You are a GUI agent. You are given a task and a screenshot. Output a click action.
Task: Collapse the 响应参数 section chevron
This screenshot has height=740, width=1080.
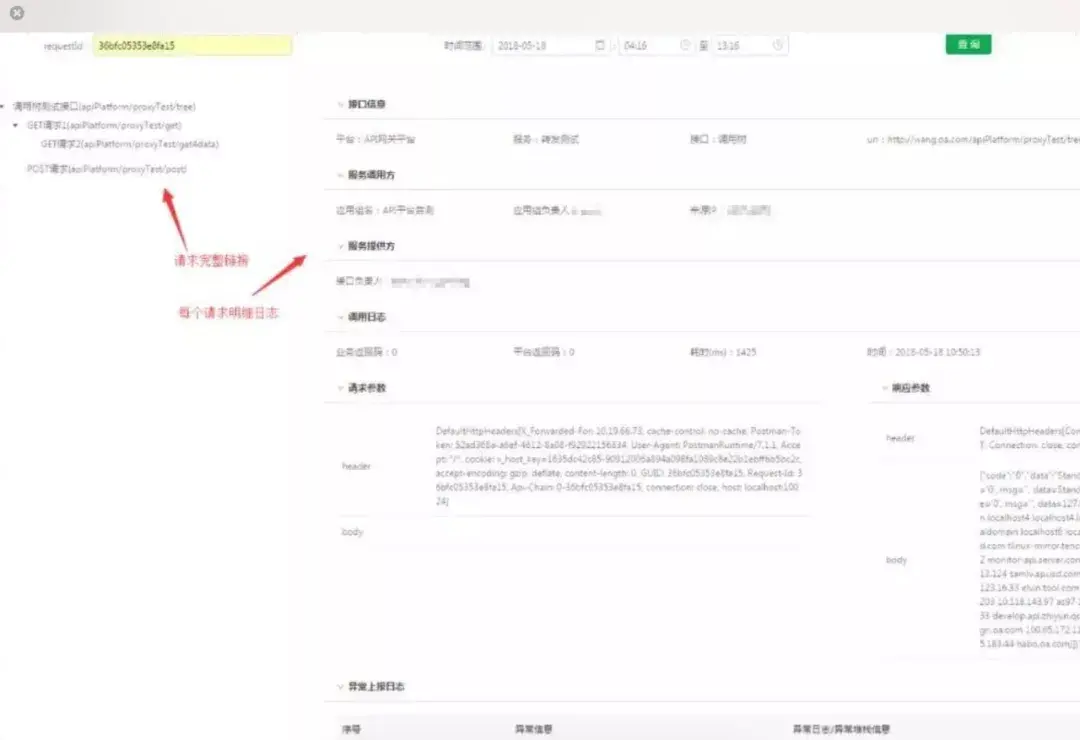coord(885,389)
